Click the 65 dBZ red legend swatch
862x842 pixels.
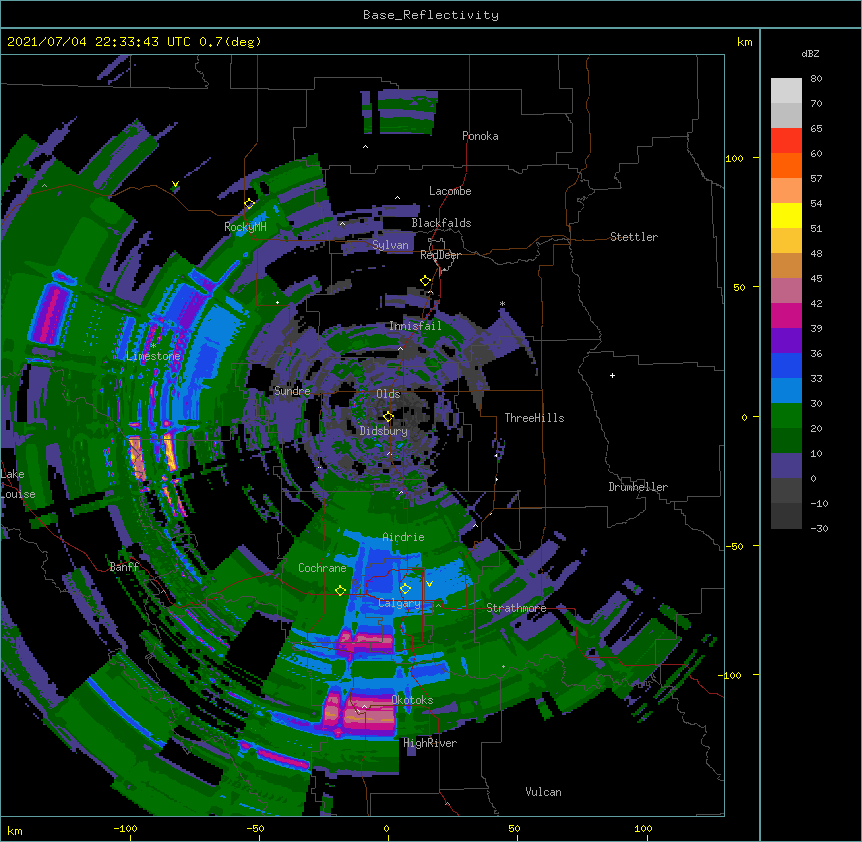786,141
